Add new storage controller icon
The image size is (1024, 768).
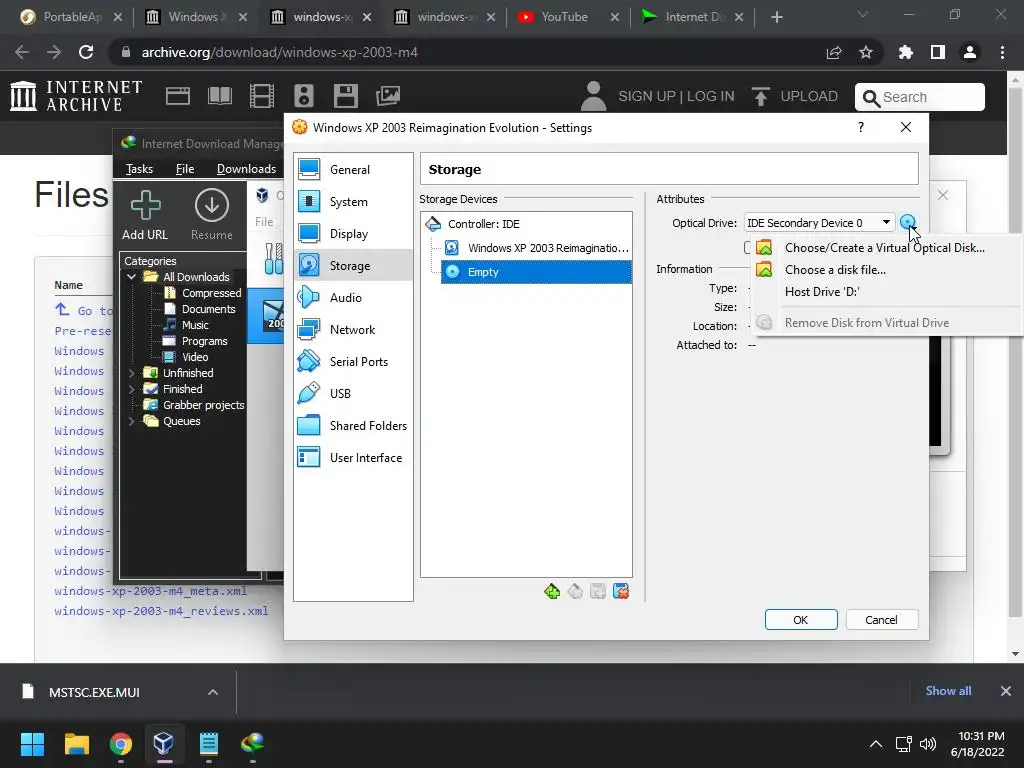click(552, 592)
